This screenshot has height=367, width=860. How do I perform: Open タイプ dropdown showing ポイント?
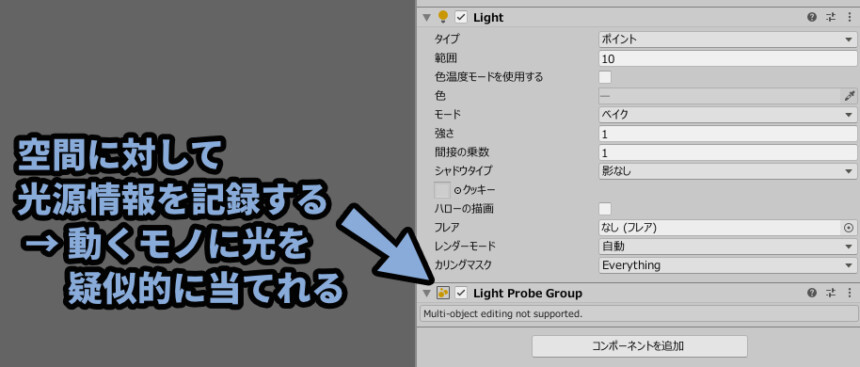pyautogui.click(x=727, y=39)
